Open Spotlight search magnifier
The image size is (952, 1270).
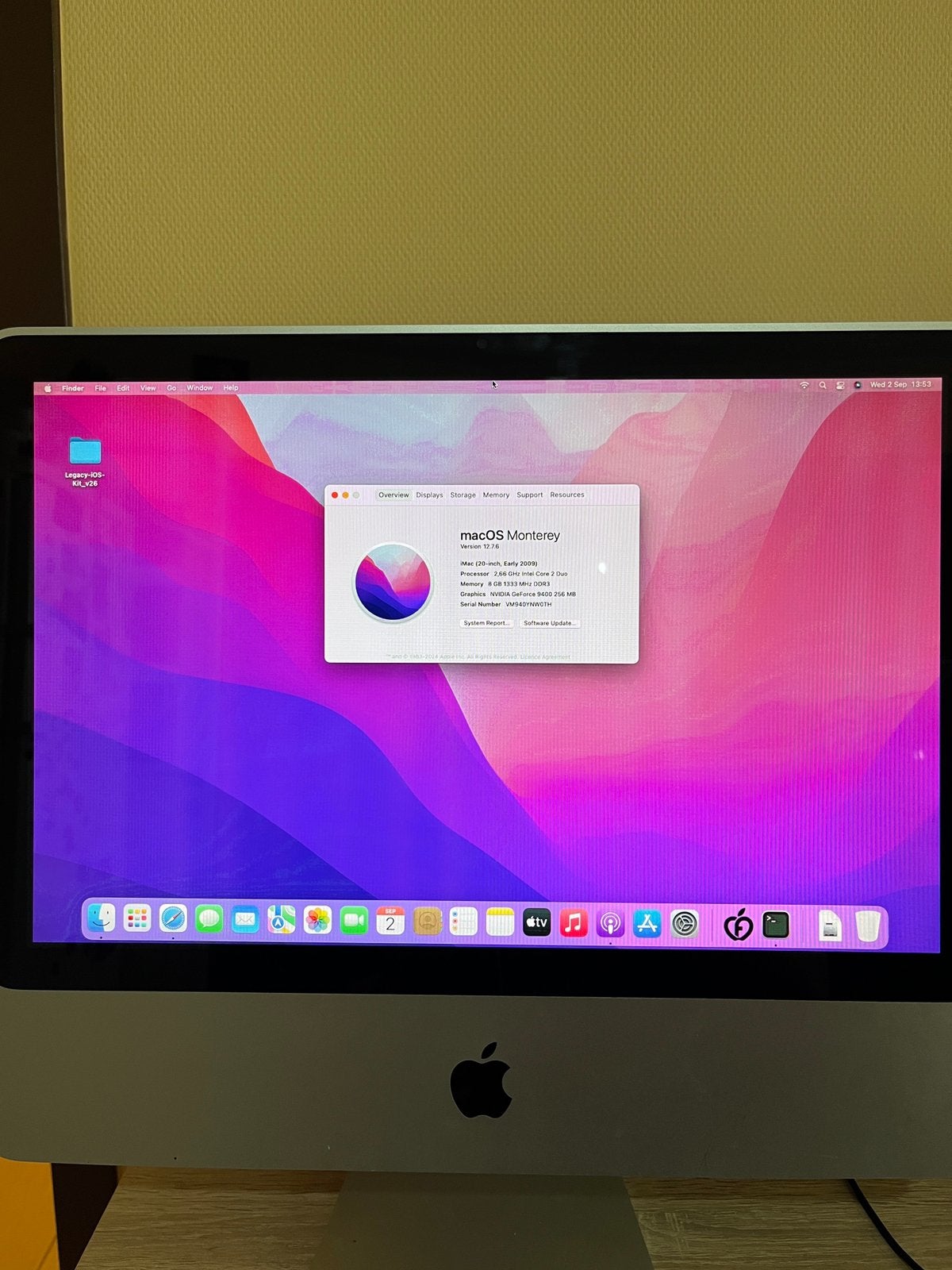pyautogui.click(x=823, y=385)
